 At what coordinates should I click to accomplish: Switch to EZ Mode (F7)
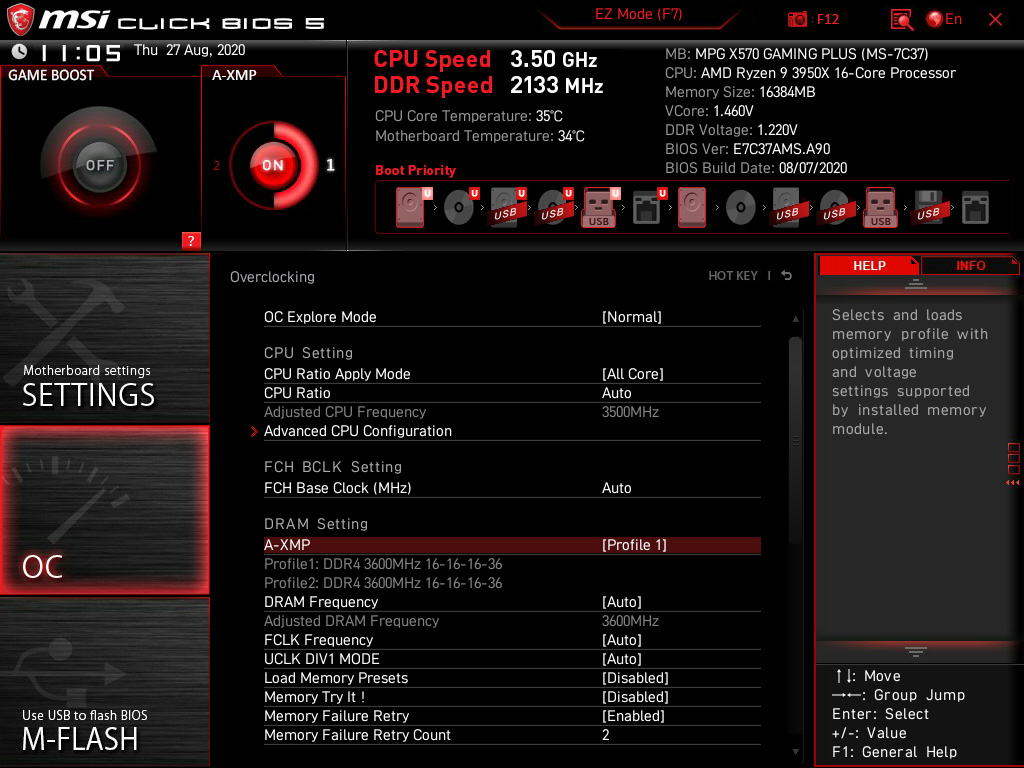pos(638,14)
